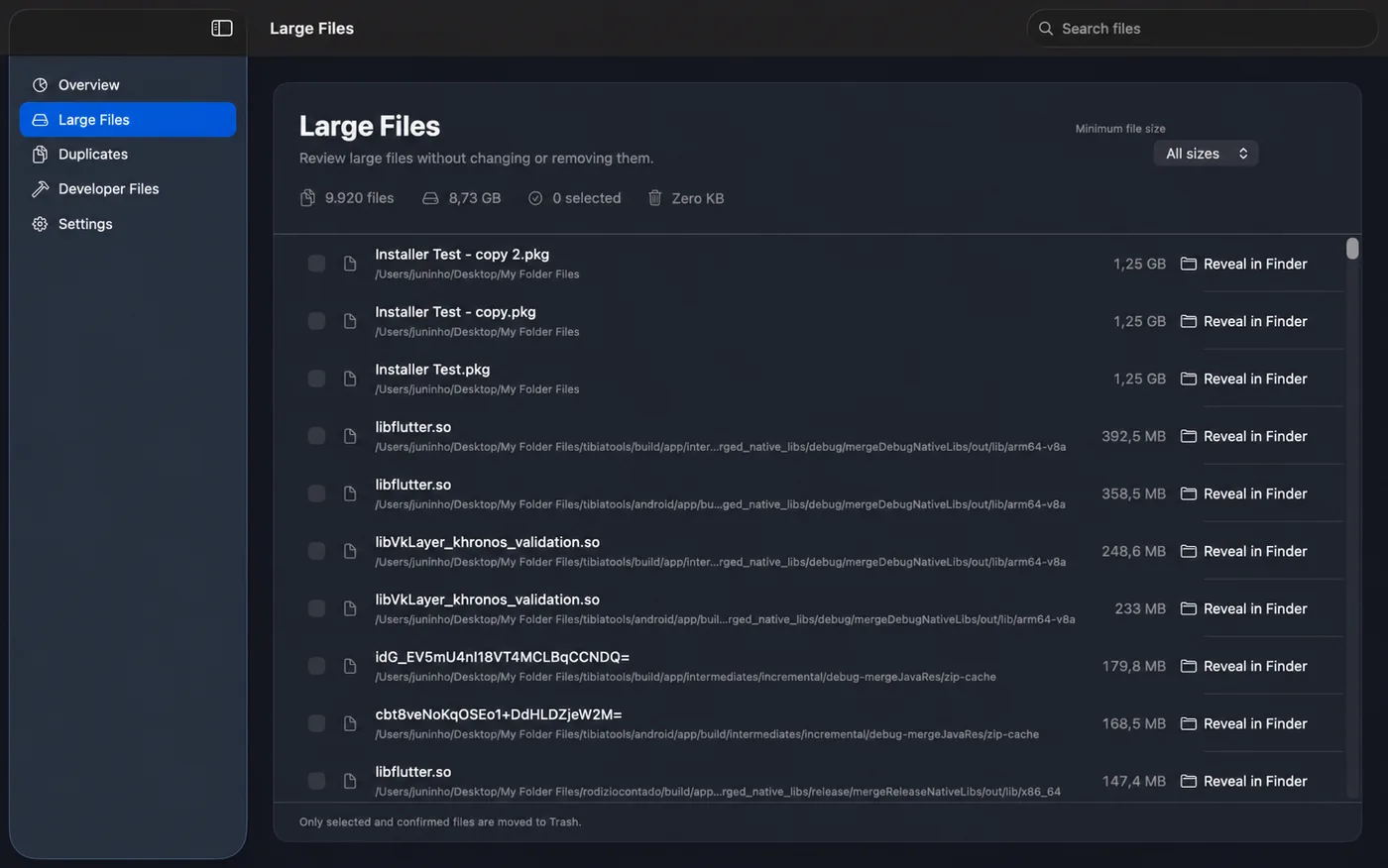Viewport: 1388px width, 868px height.
Task: Click the 9.920 files count text
Action: [359, 198]
